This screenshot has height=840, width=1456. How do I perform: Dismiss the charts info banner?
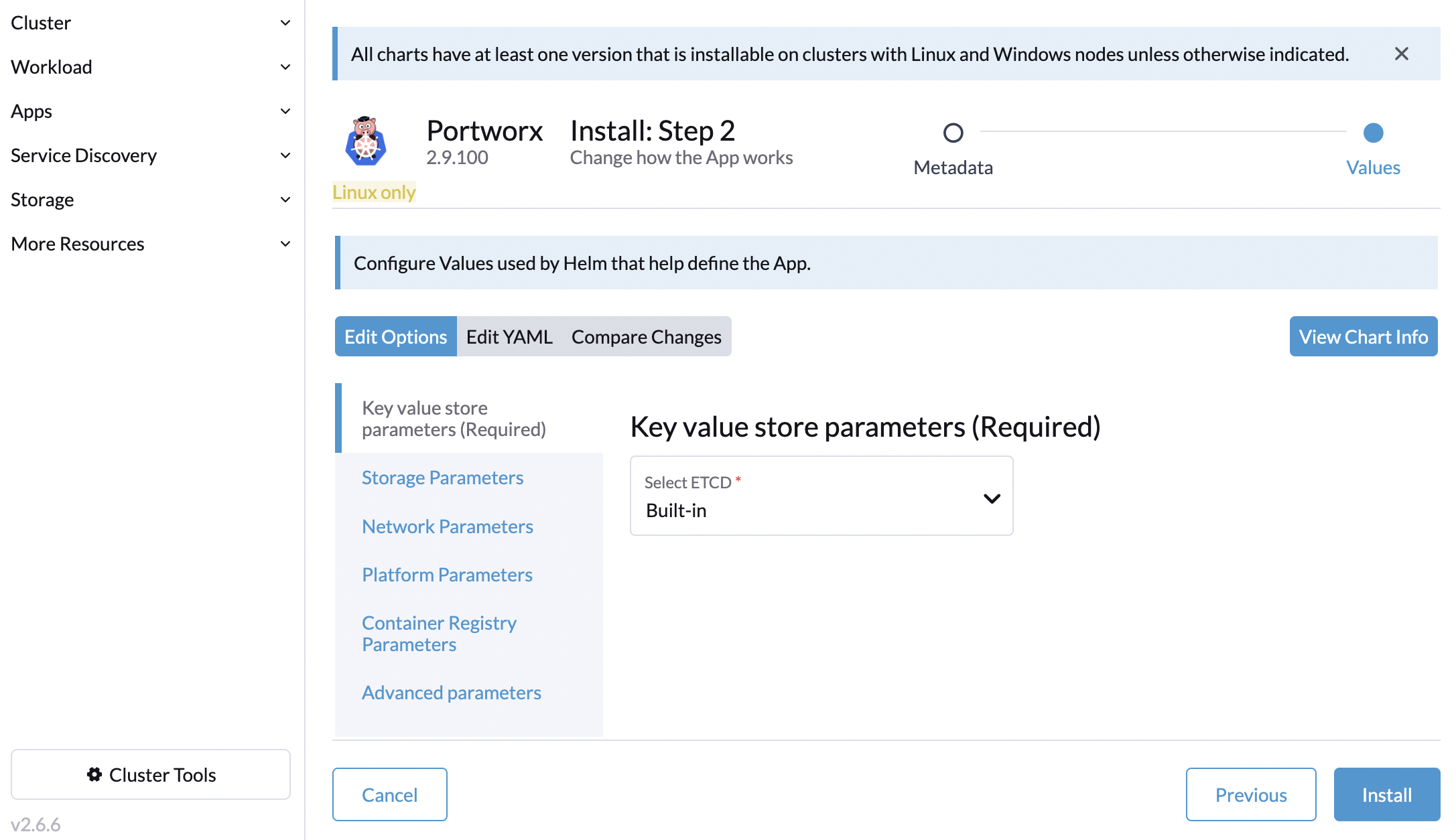(1401, 54)
